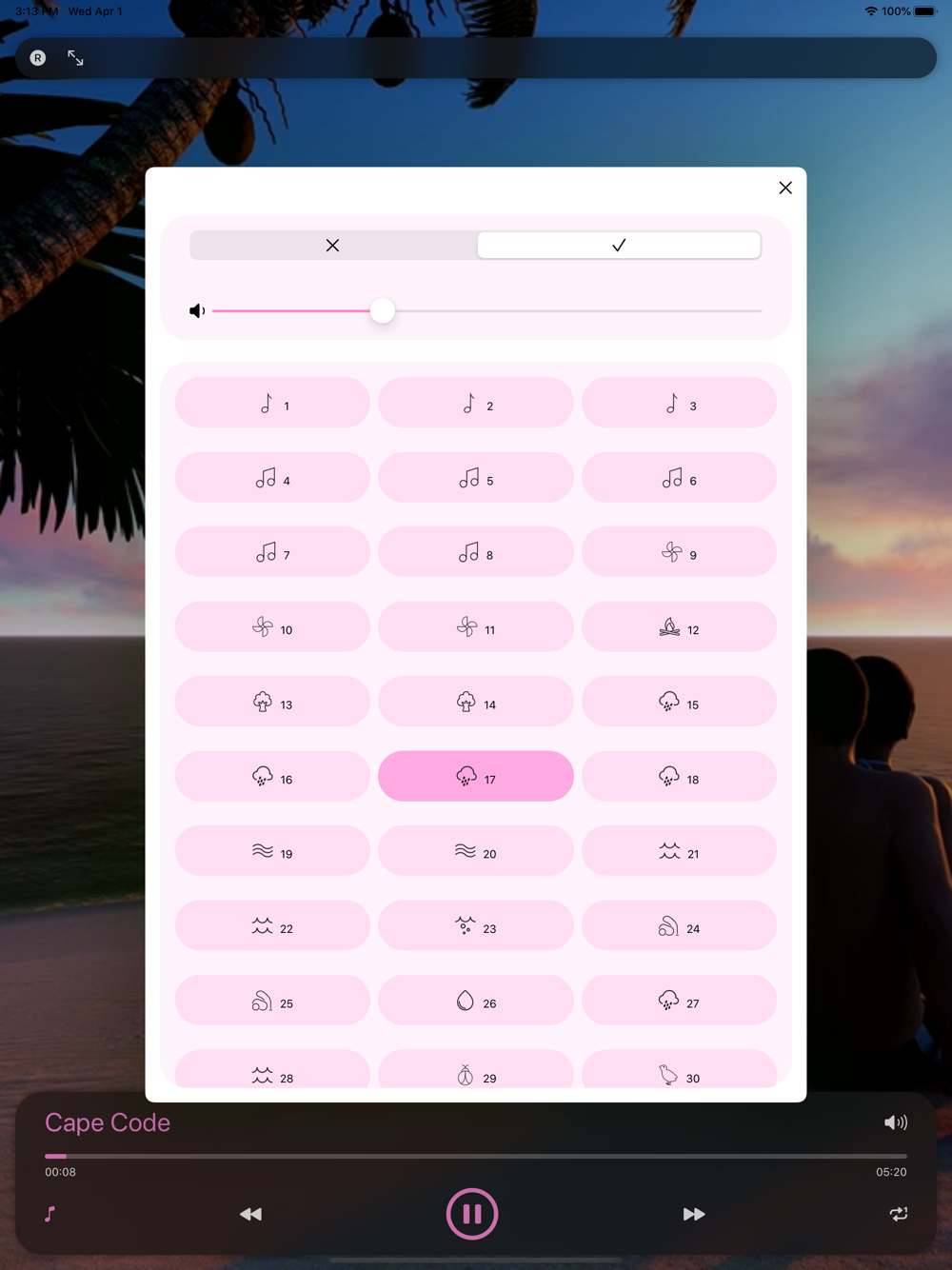The image size is (952, 1270).
Task: Select water drop sound 26
Action: tap(476, 1001)
